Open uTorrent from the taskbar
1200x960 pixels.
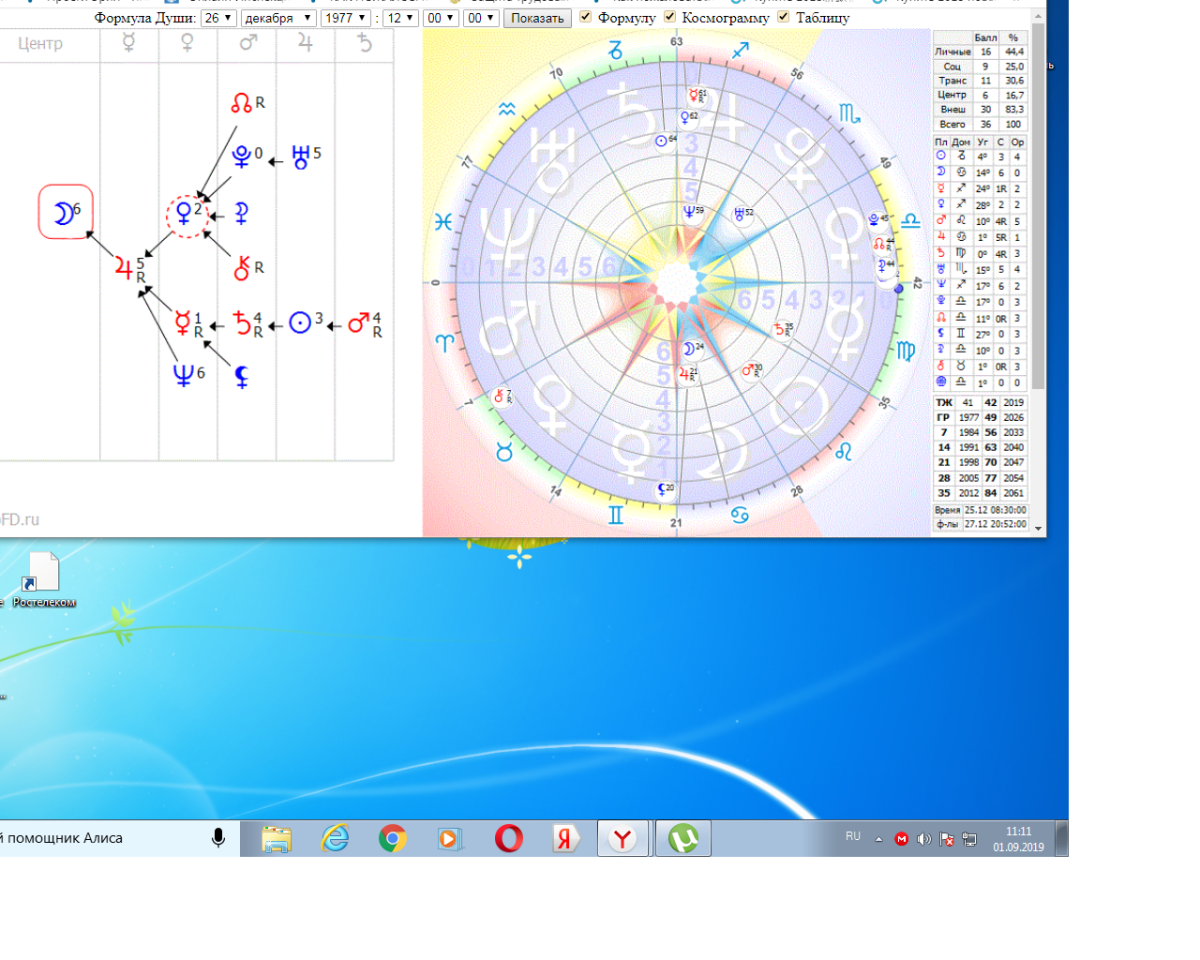683,838
